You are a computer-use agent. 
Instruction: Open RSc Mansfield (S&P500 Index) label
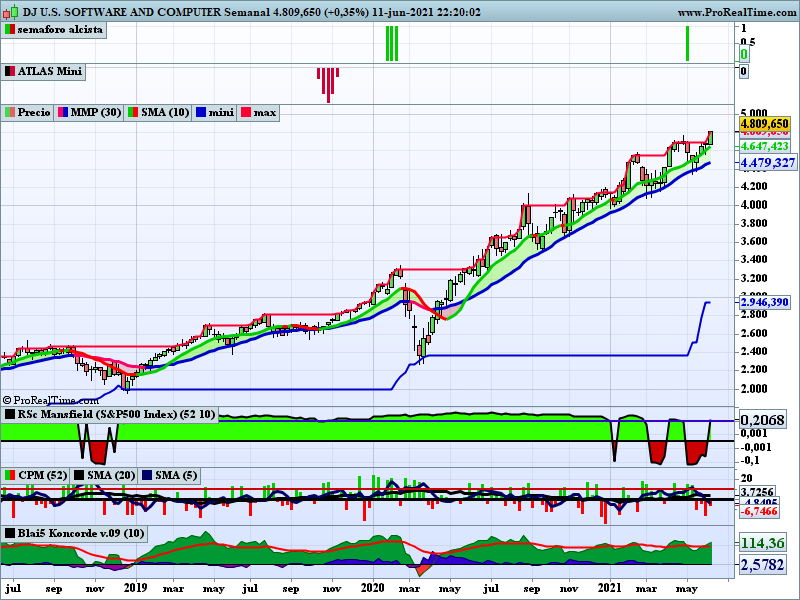click(x=116, y=414)
